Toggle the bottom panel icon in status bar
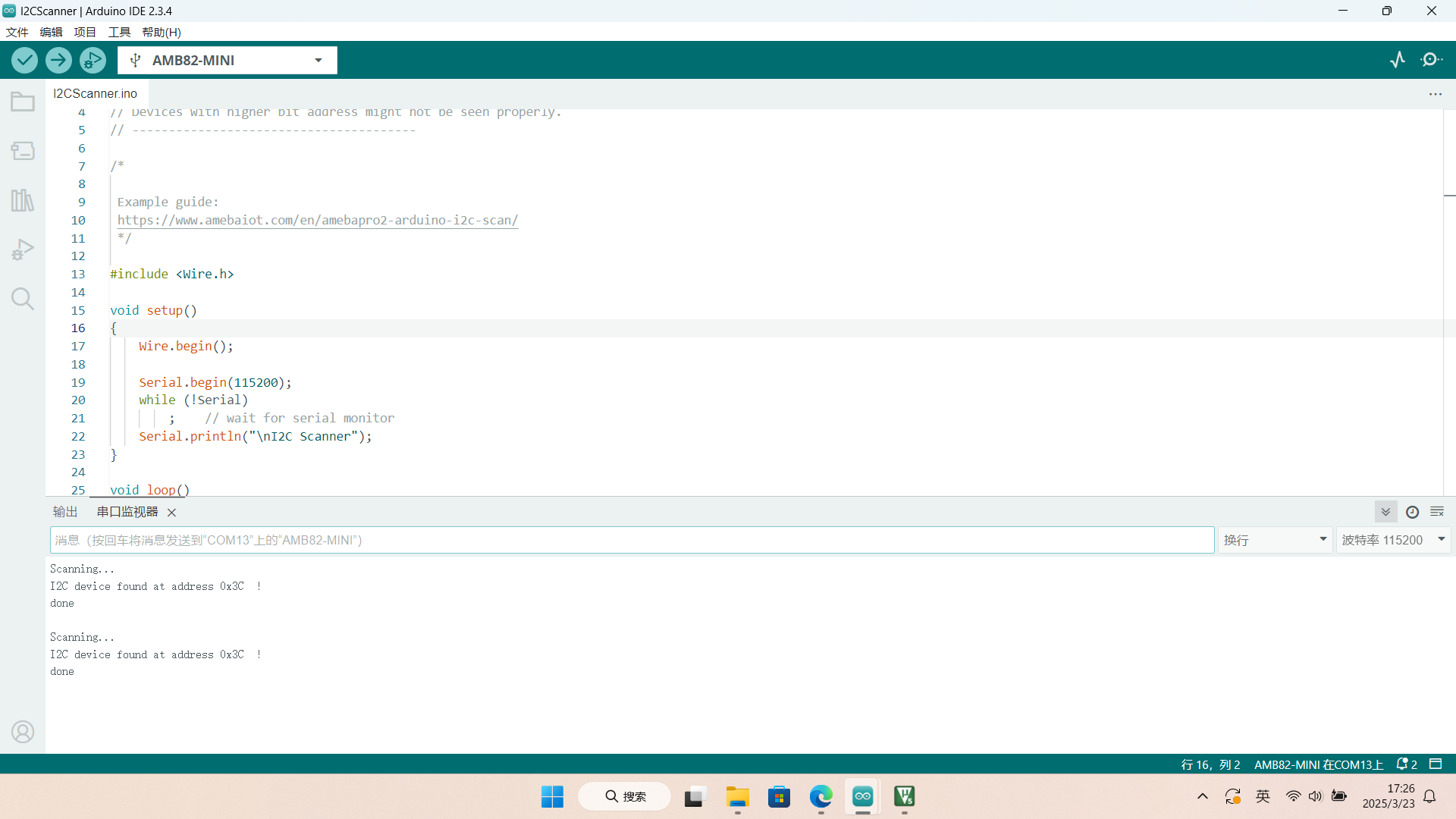The height and width of the screenshot is (819, 1456). tap(1436, 764)
